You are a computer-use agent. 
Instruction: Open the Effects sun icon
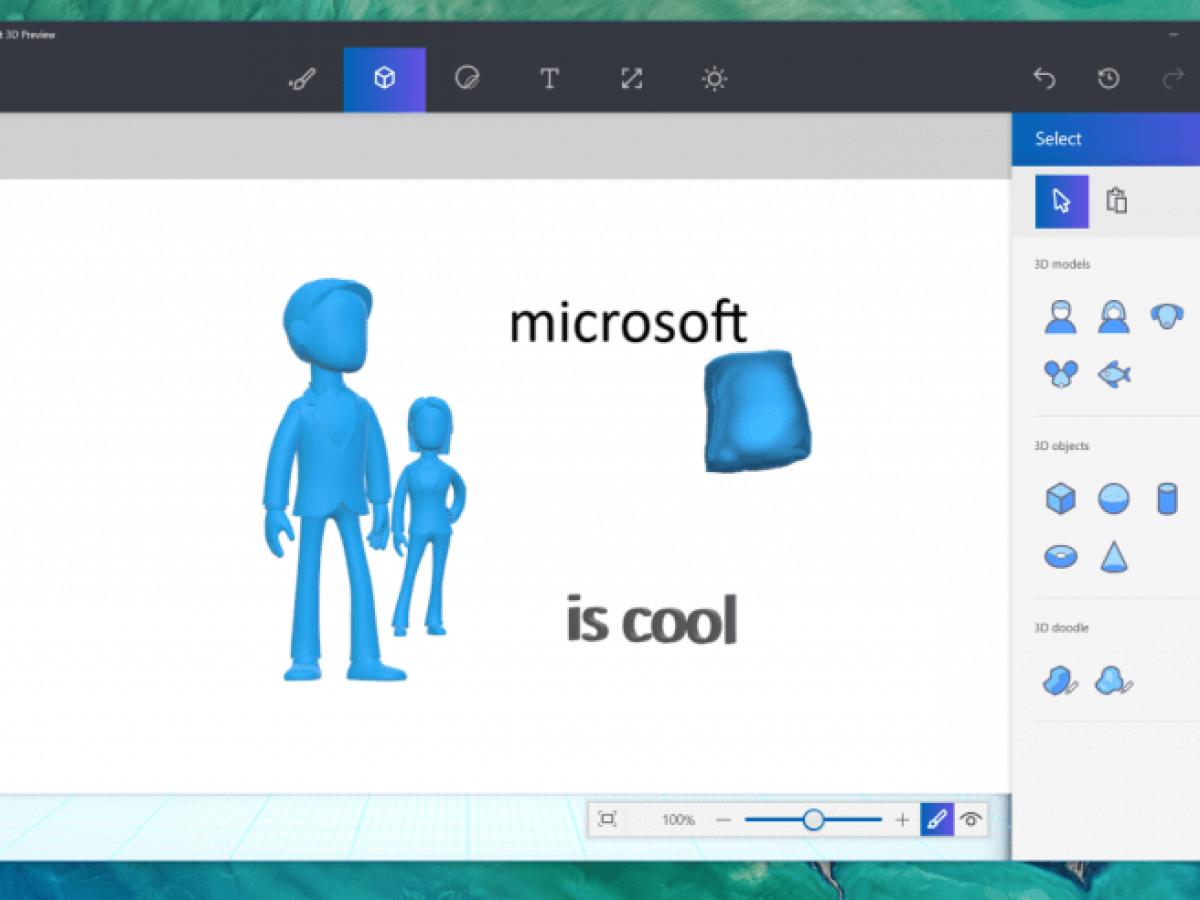714,79
